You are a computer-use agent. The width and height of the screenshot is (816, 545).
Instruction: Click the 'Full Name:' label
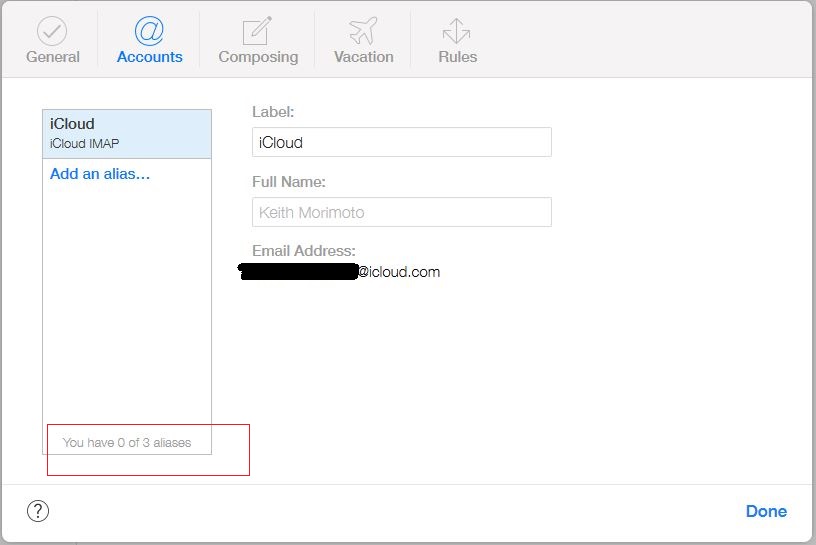289,182
